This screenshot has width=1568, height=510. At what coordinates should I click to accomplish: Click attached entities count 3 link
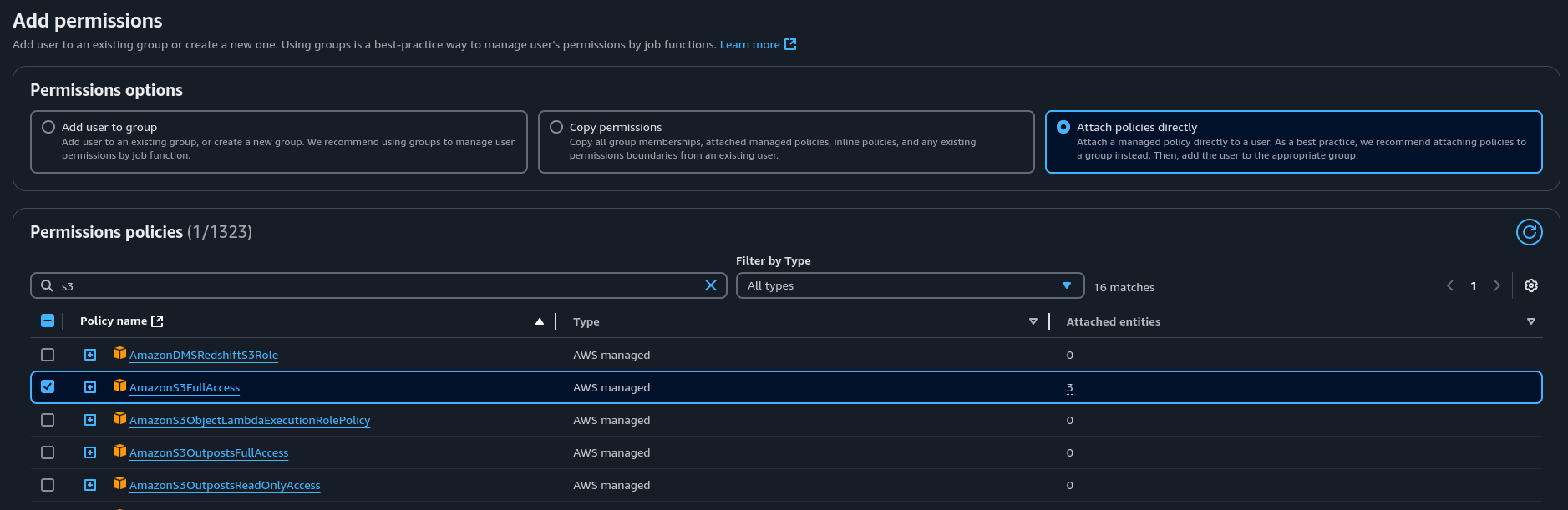[x=1069, y=387]
